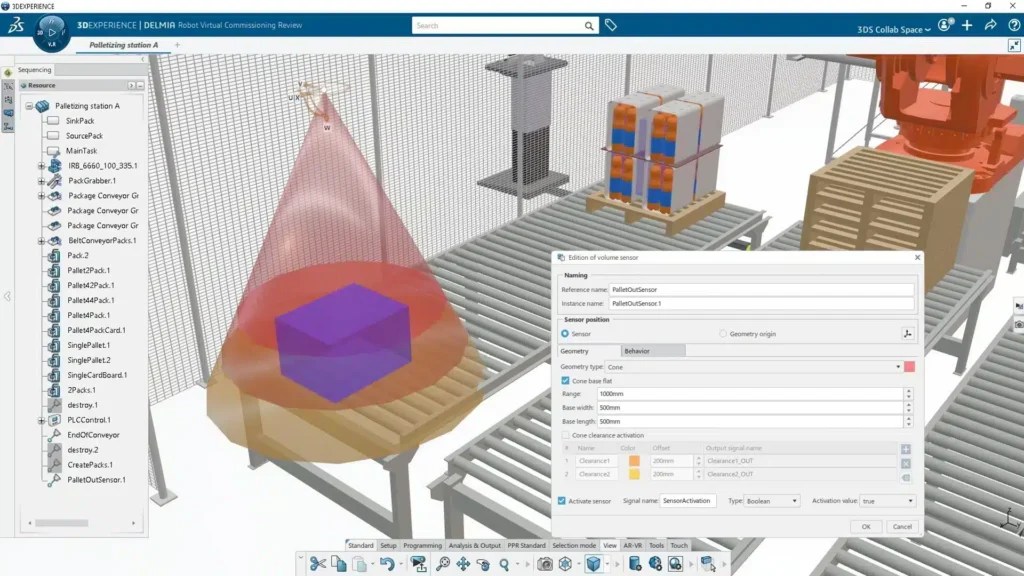Select the Pan tool in the bottom toolbar
Viewport: 1024px width, 576px height.
click(x=465, y=563)
